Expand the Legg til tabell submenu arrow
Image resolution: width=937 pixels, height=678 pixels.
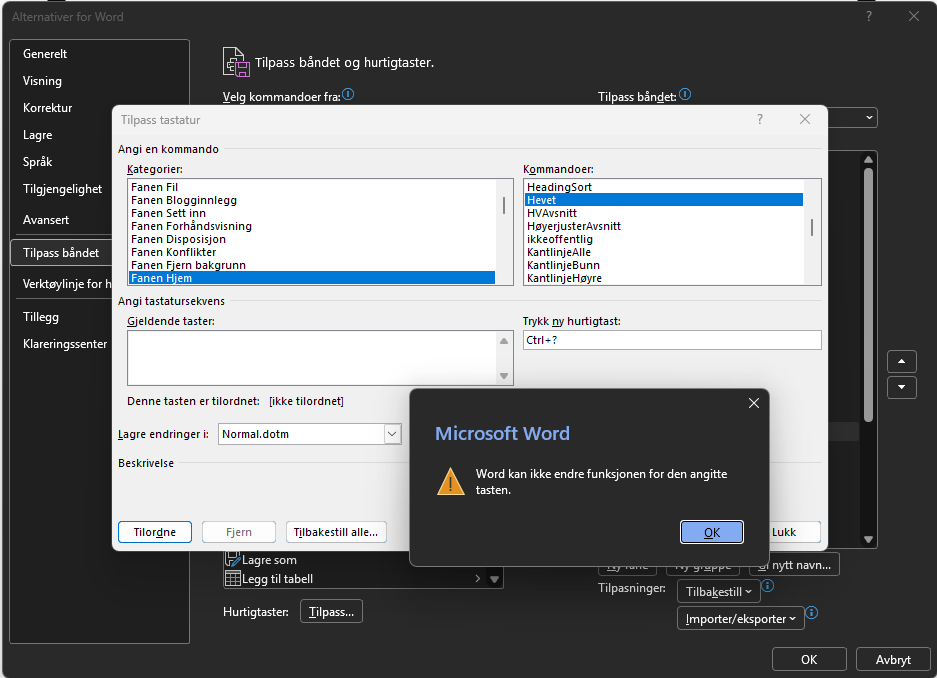(x=477, y=578)
